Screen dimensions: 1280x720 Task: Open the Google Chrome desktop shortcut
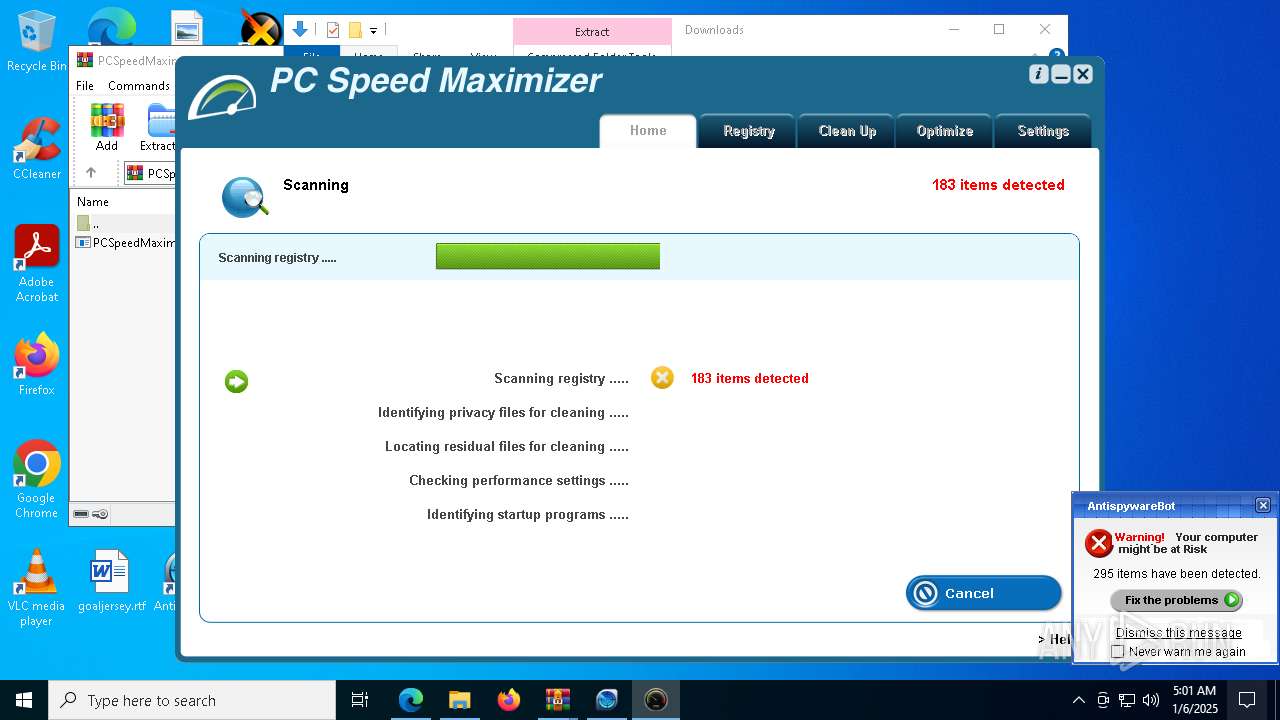(37, 480)
